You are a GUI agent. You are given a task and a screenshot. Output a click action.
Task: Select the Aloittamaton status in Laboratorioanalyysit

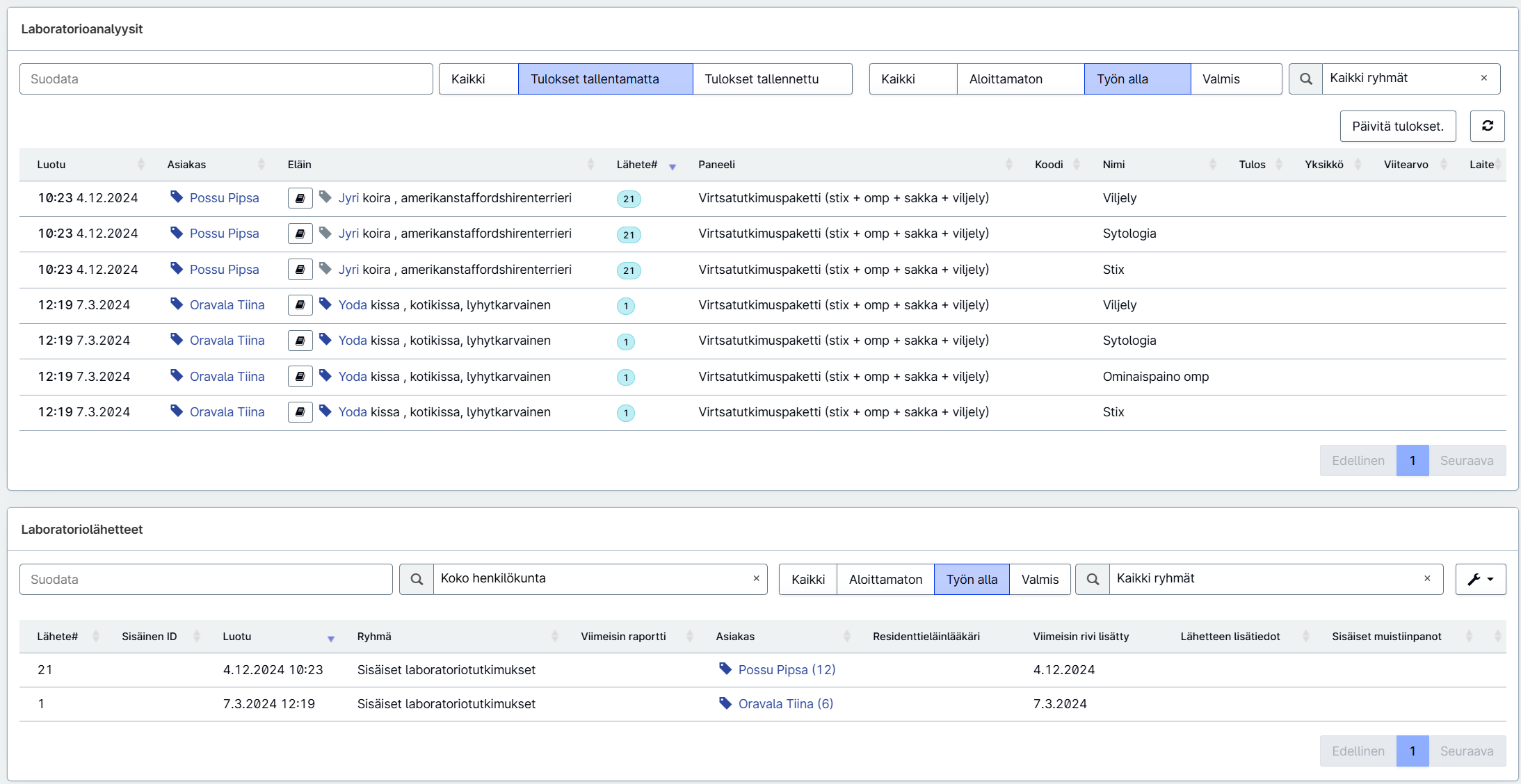coord(1020,79)
